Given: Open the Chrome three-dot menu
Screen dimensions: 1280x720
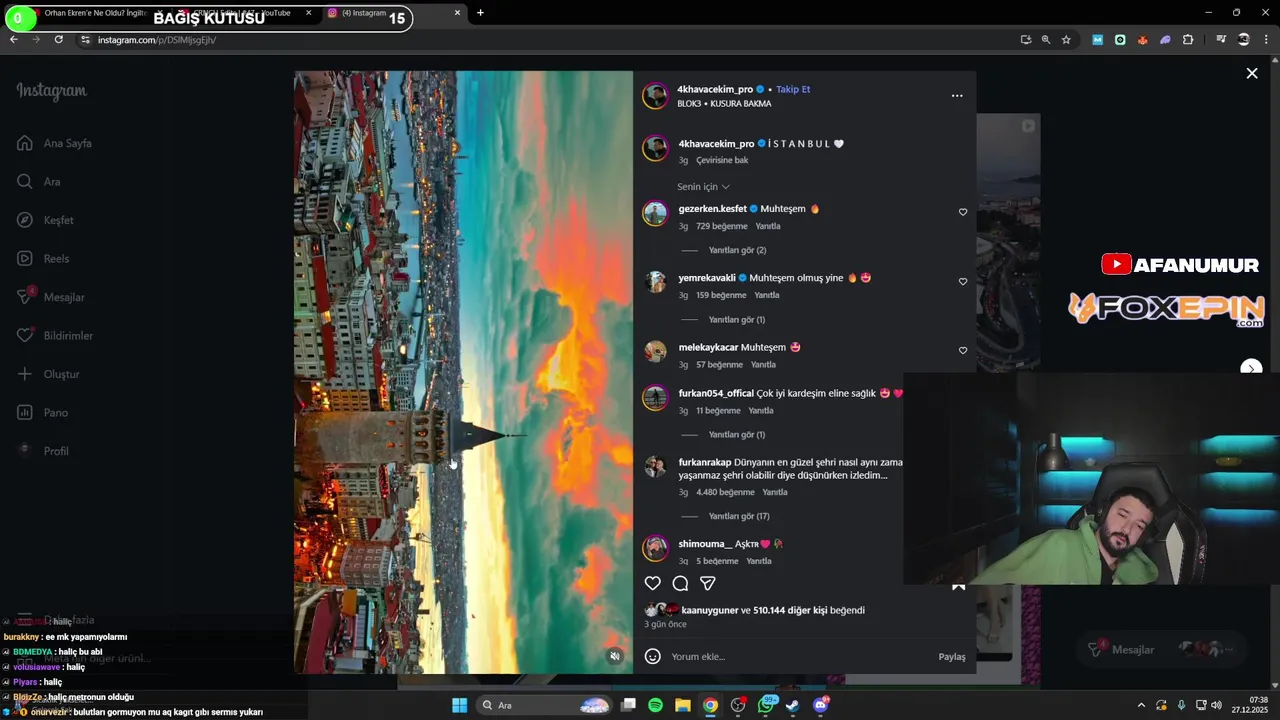Looking at the screenshot, I should click(x=1266, y=40).
